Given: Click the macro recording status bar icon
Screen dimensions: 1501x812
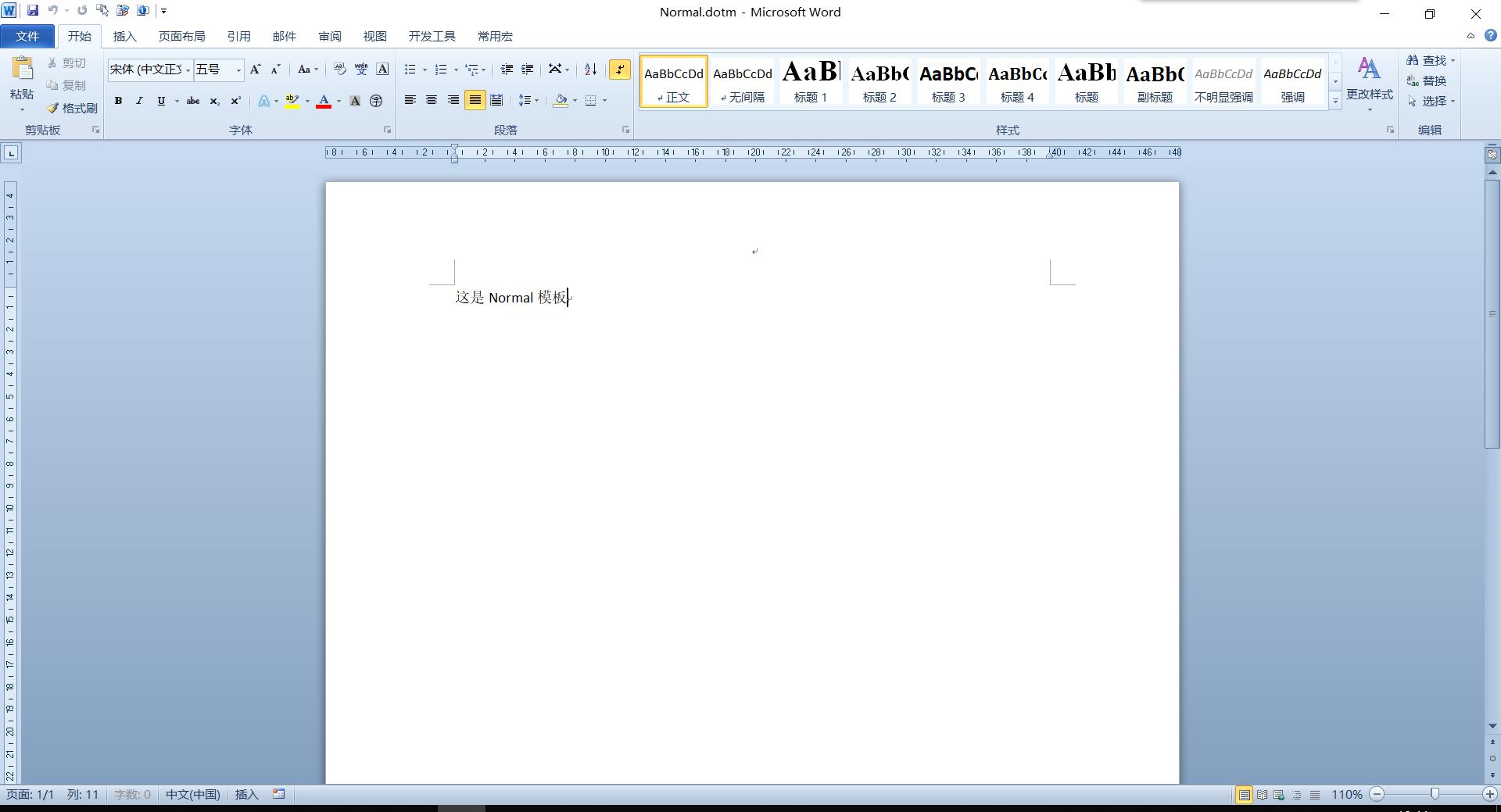Looking at the screenshot, I should [278, 794].
